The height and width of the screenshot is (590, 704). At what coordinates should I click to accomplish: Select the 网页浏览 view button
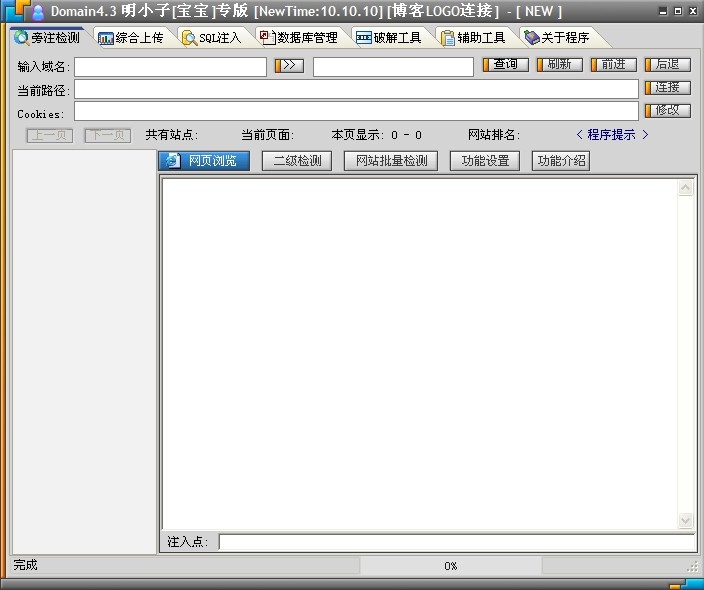[x=204, y=161]
